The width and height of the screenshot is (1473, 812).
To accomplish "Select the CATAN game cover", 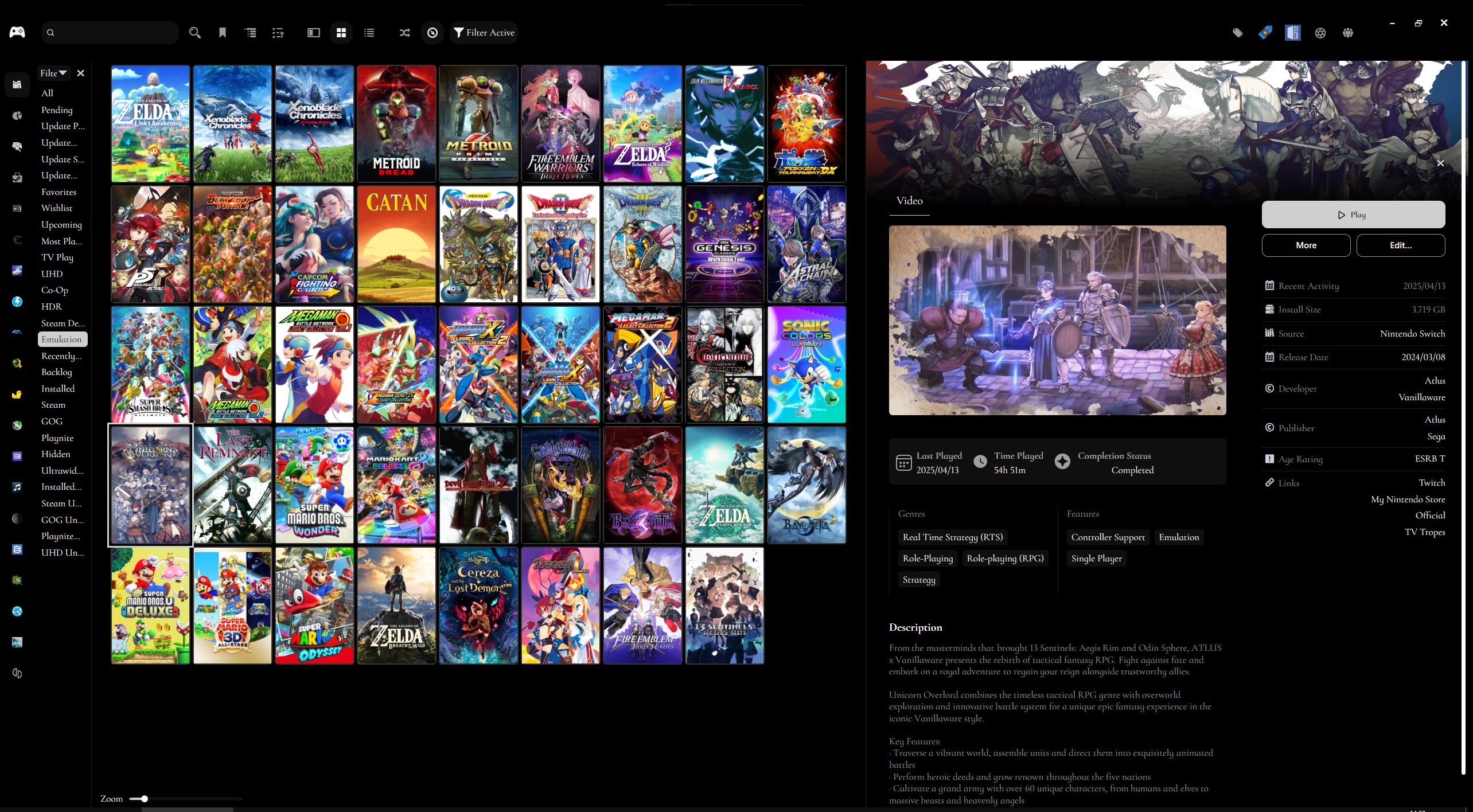I will pos(396,244).
